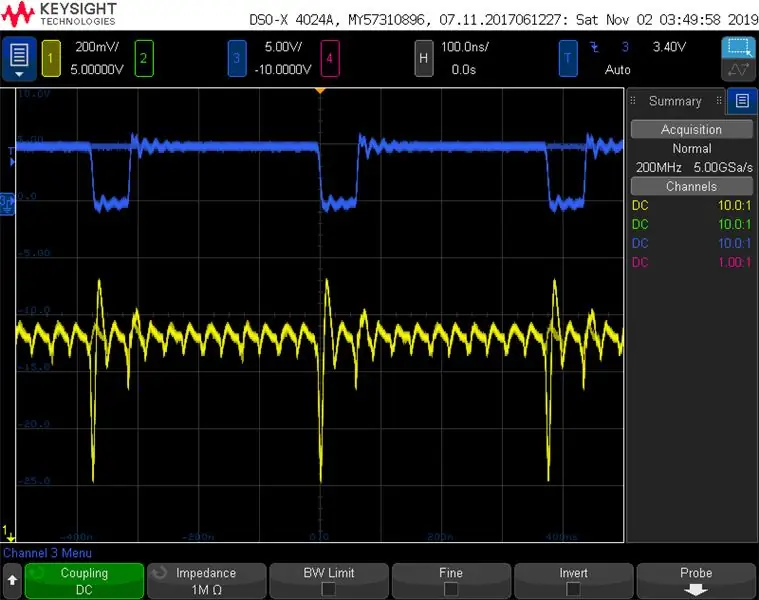Open the Horizontal H settings button

point(424,59)
